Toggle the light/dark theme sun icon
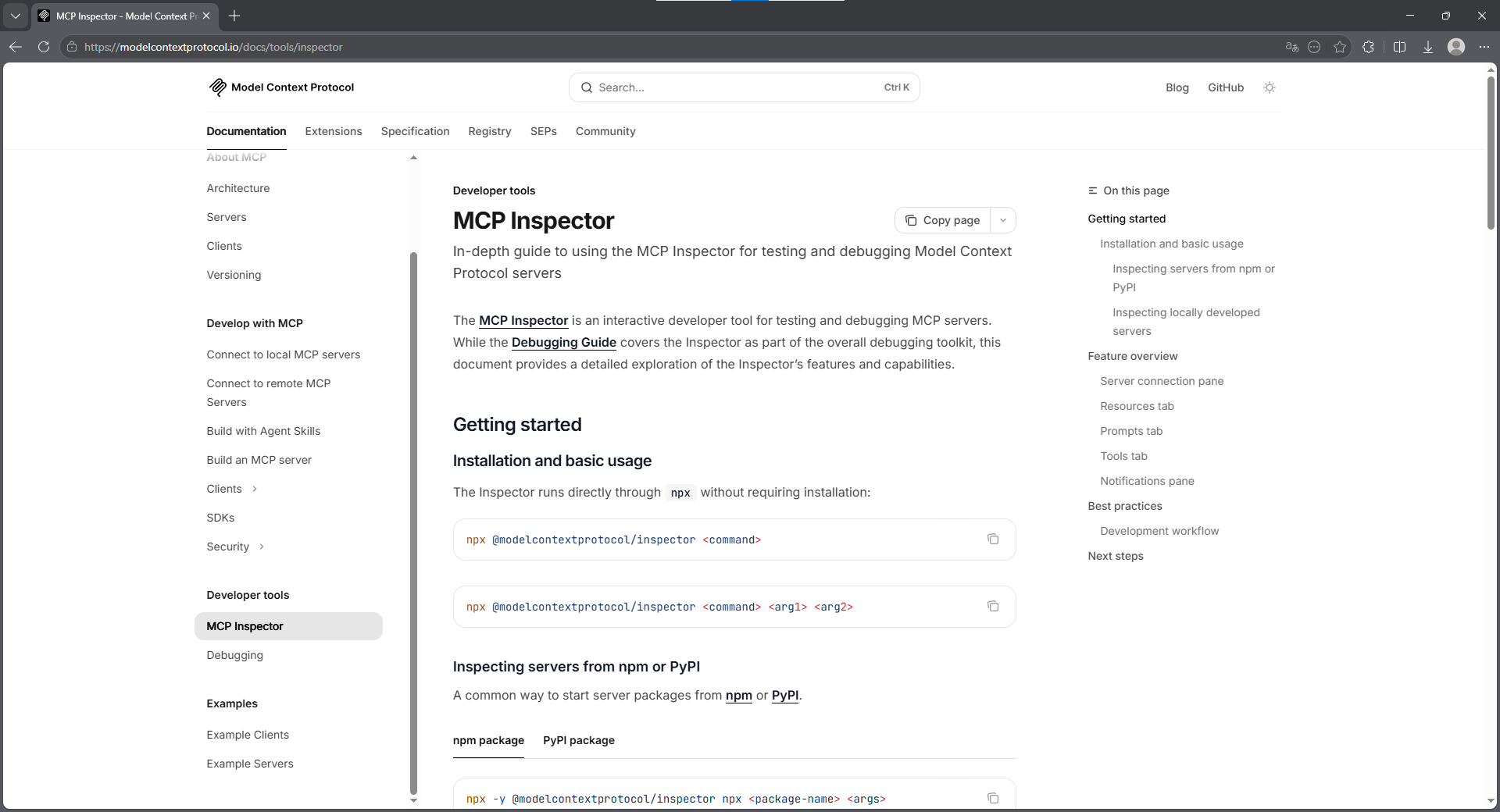This screenshot has width=1500, height=812. point(1270,87)
